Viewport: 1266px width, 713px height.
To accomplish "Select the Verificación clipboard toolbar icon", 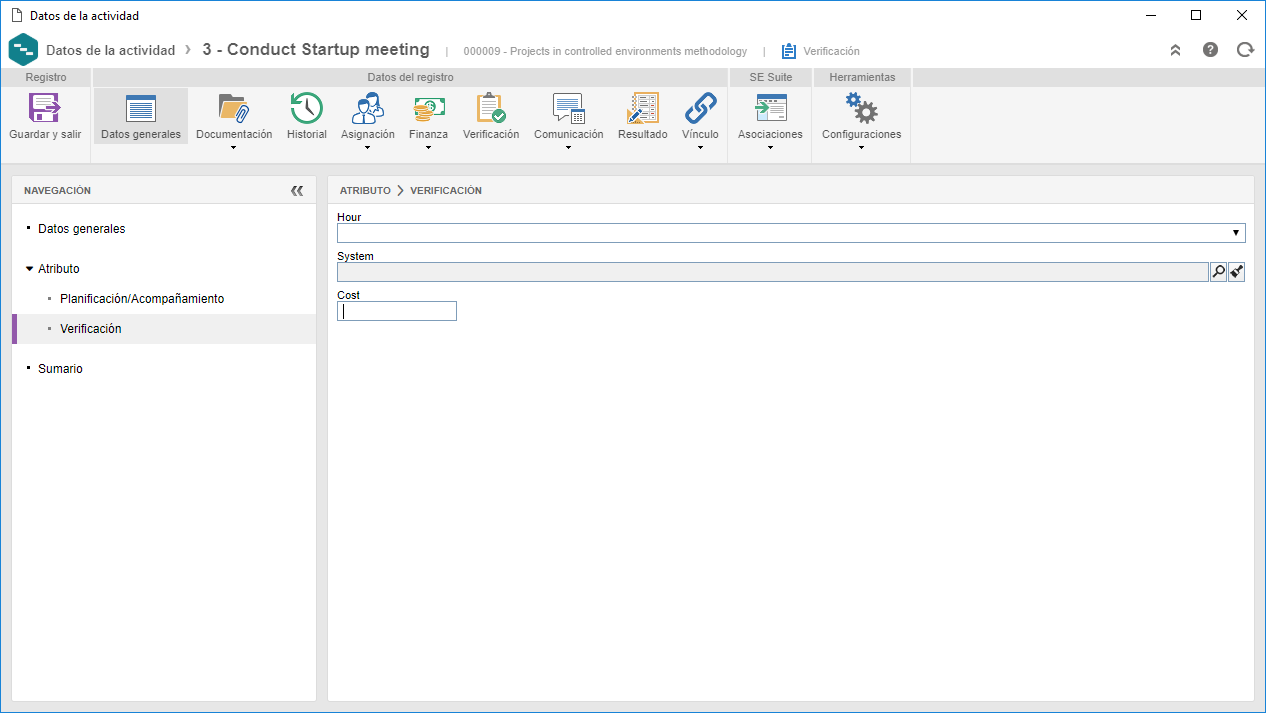I will (x=490, y=108).
